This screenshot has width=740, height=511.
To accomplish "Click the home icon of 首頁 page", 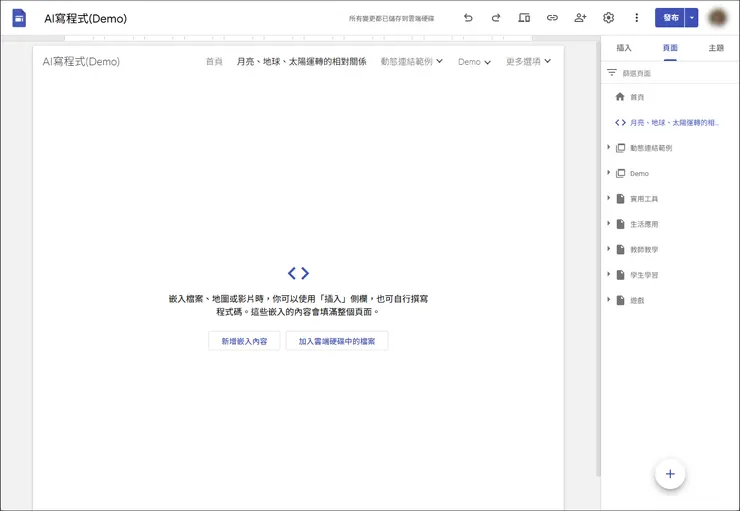I will pos(620,97).
